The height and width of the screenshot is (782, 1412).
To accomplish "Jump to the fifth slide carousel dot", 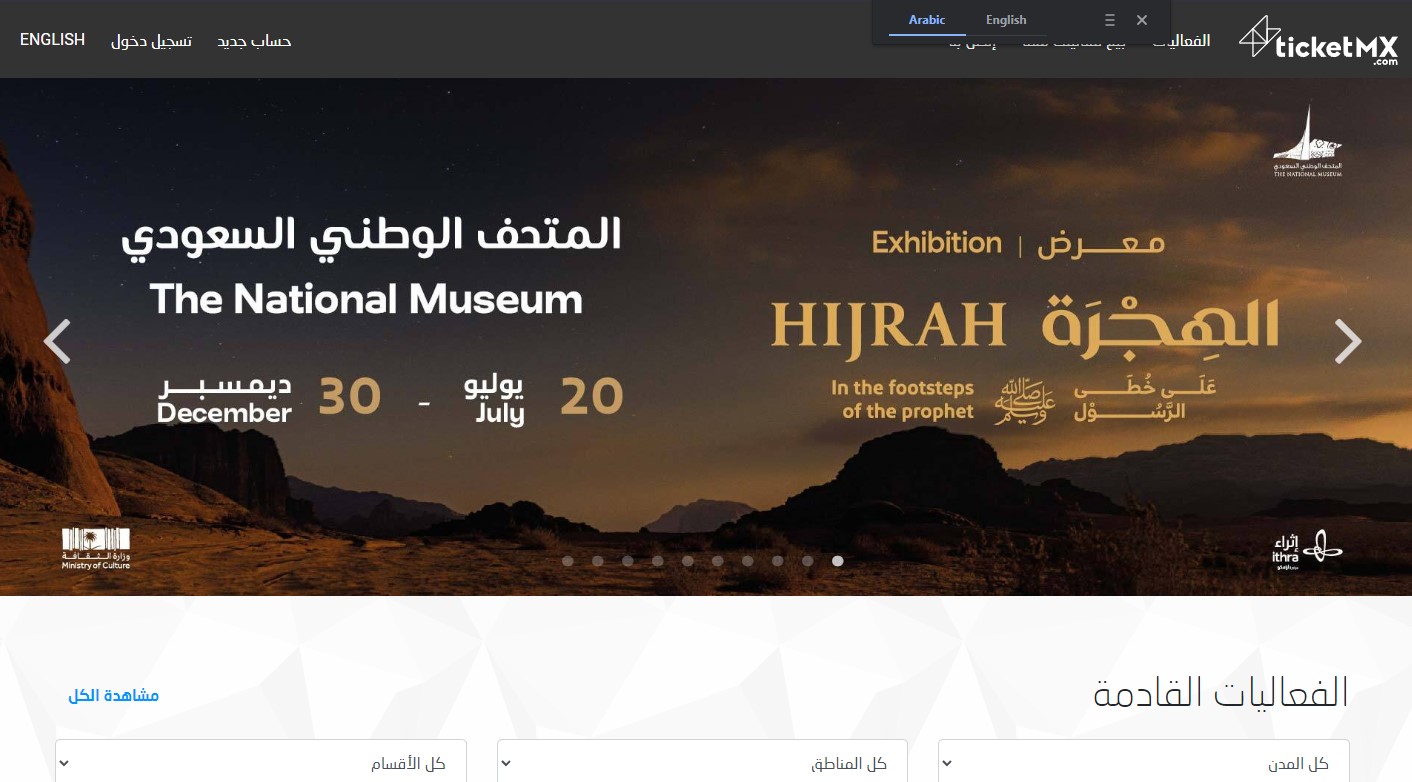I will 688,561.
